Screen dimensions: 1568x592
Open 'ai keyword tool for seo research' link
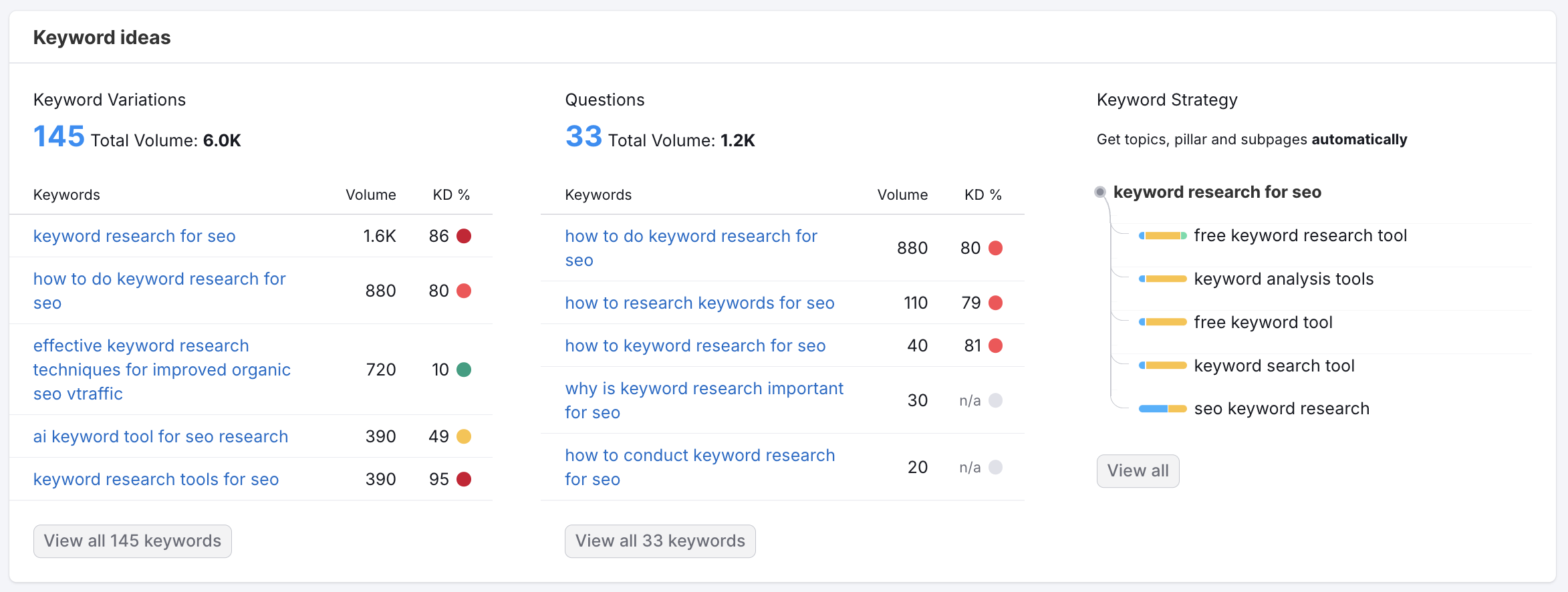pyautogui.click(x=160, y=436)
